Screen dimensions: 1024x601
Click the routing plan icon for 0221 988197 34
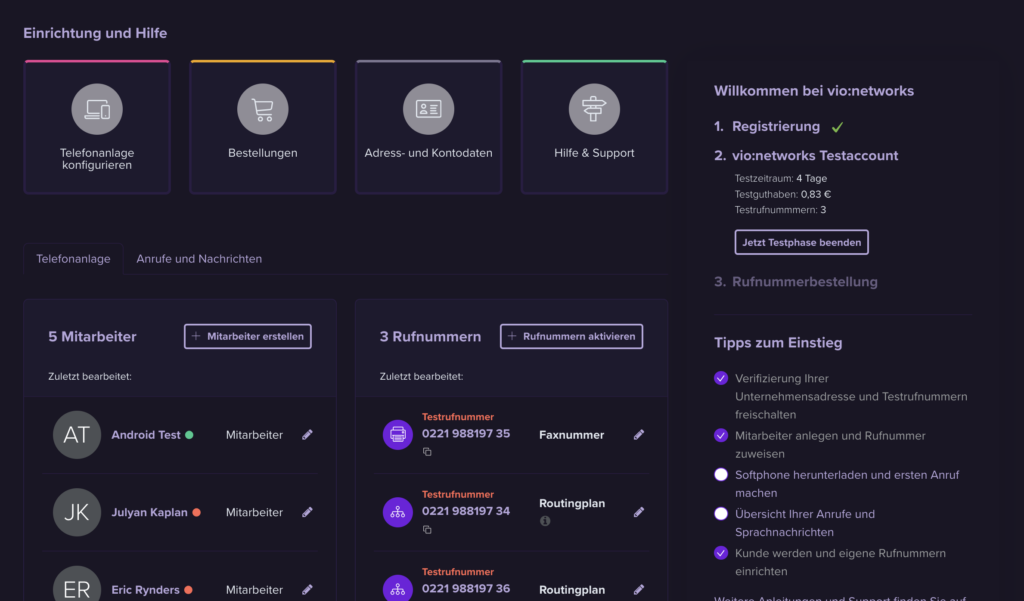[397, 511]
